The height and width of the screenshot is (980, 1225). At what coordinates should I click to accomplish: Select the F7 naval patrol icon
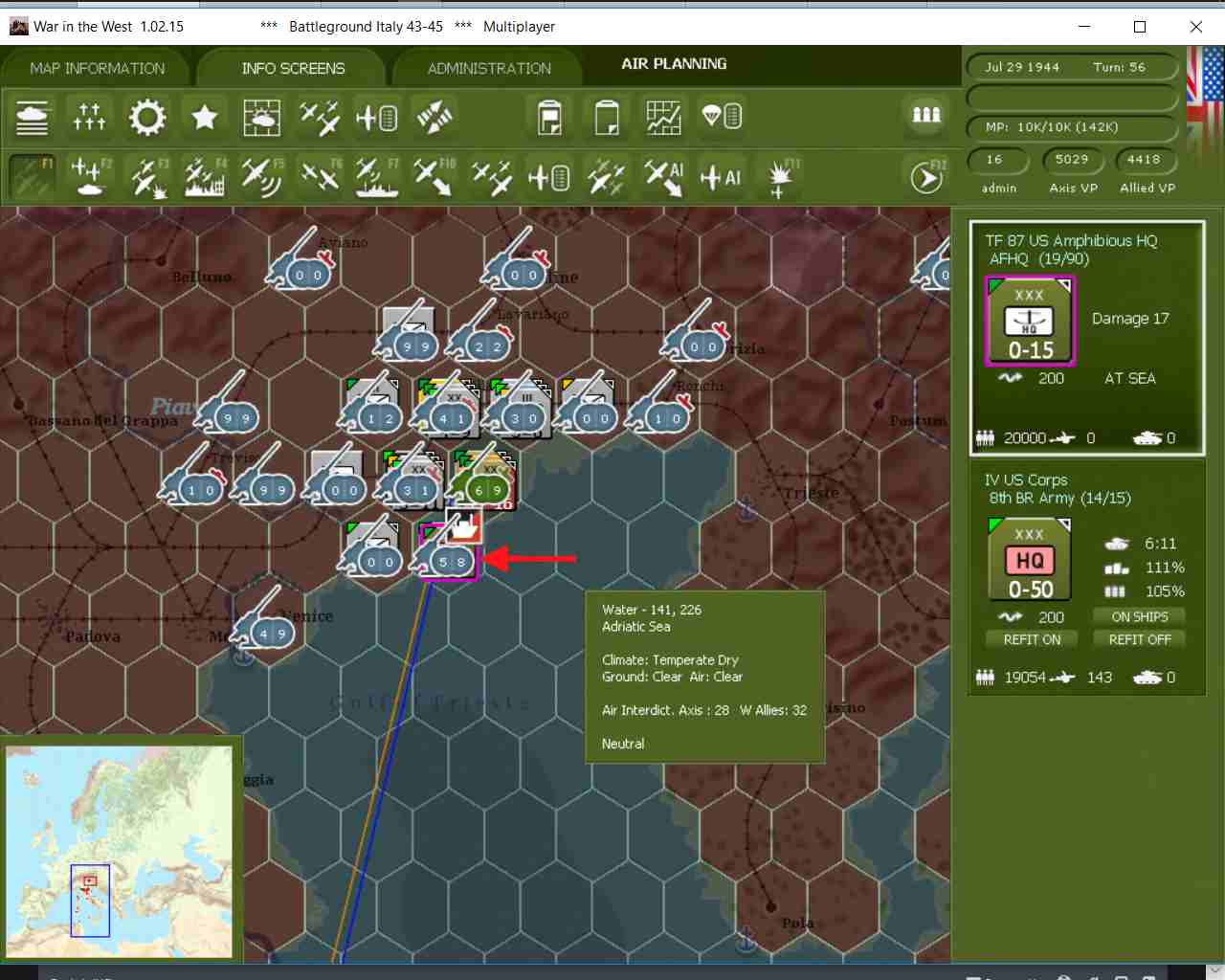377,177
